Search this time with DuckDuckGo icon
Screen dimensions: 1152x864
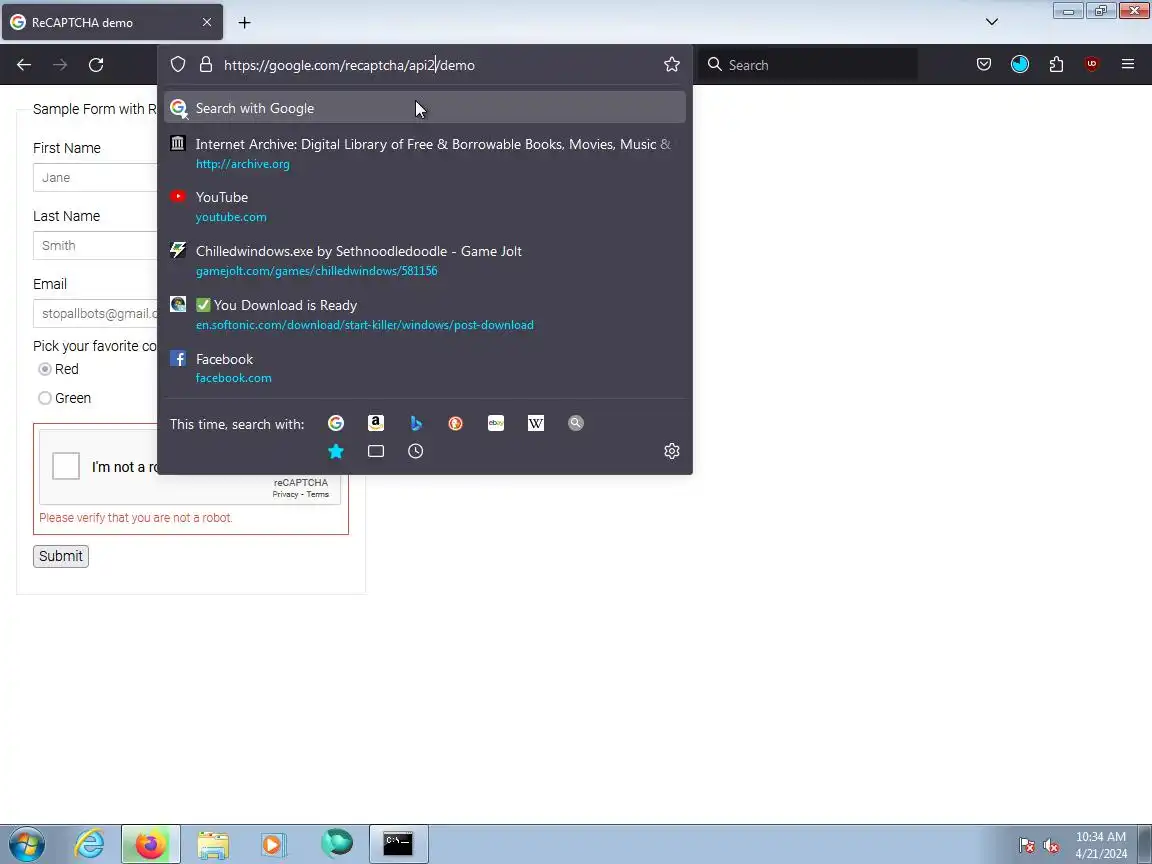(x=456, y=423)
